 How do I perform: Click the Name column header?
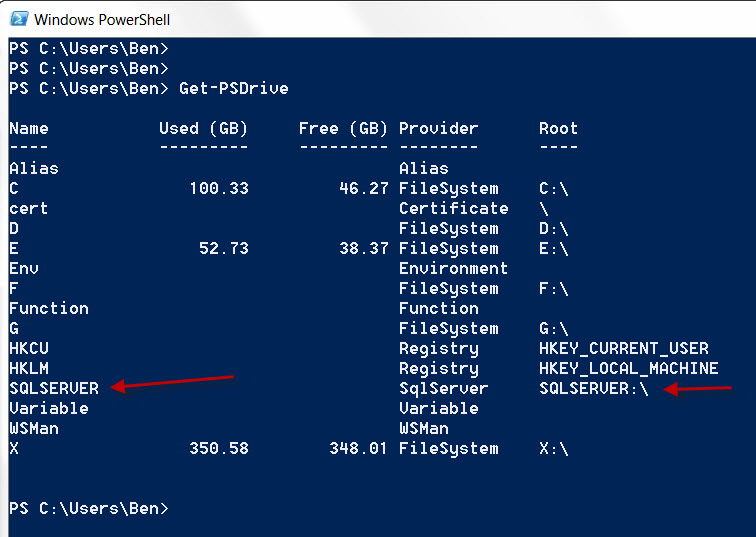point(29,128)
